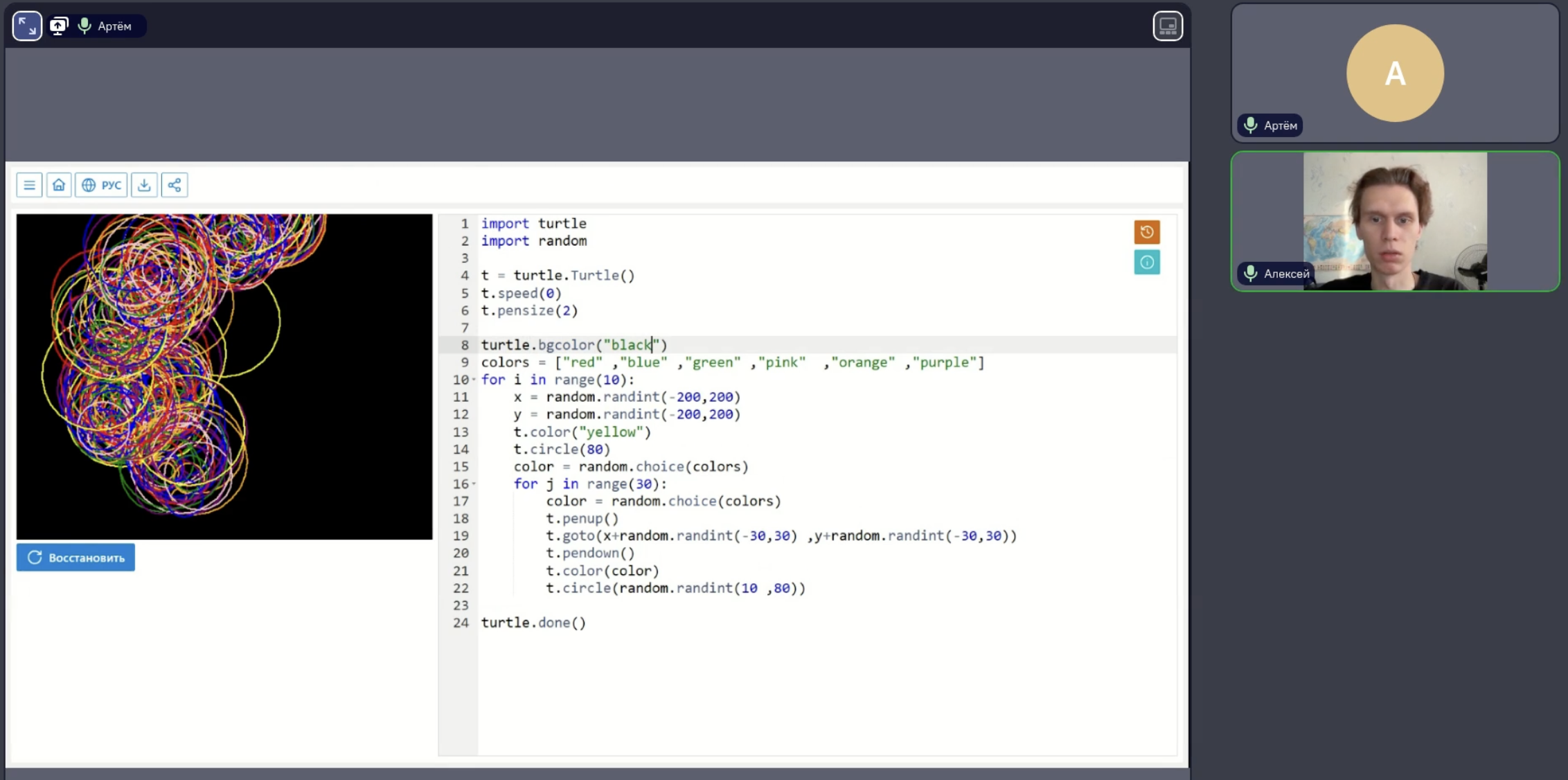Go to the home icon in the editor toolbar
1568x780 pixels.
click(59, 185)
